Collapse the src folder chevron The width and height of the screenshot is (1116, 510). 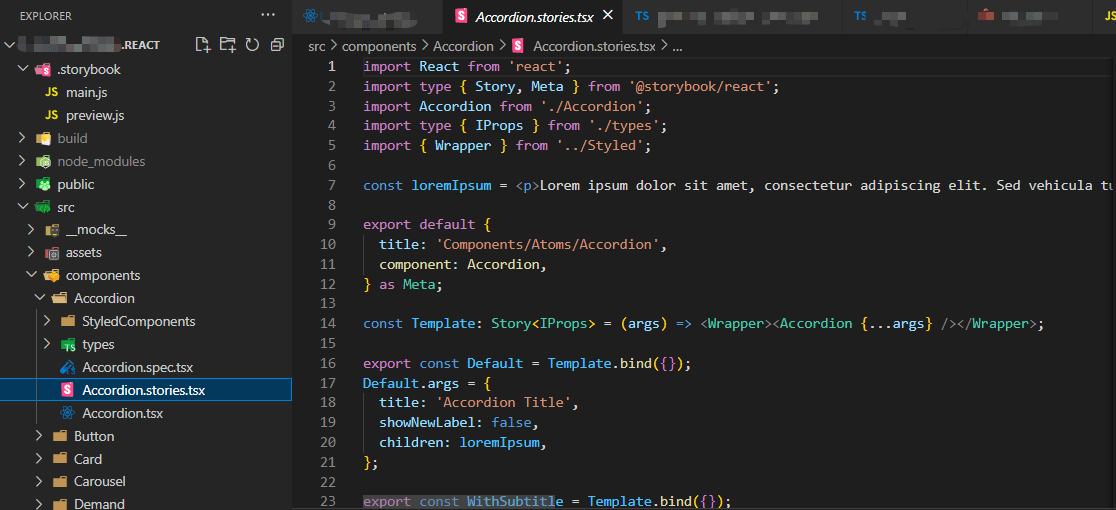[x=22, y=207]
